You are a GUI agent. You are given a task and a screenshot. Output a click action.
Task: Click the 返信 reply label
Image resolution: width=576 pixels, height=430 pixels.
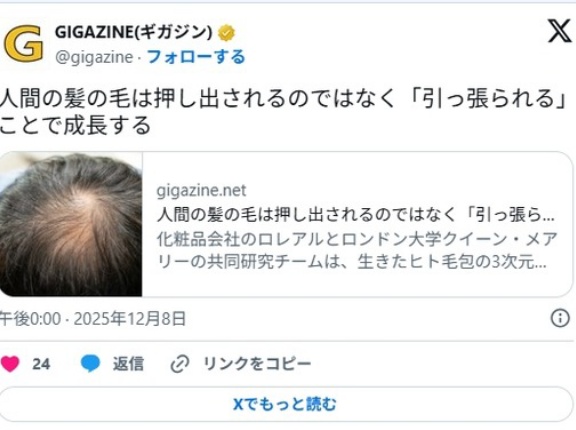click(x=128, y=364)
